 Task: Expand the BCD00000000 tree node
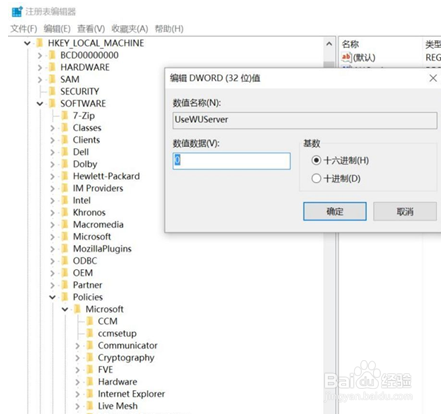click(x=40, y=55)
